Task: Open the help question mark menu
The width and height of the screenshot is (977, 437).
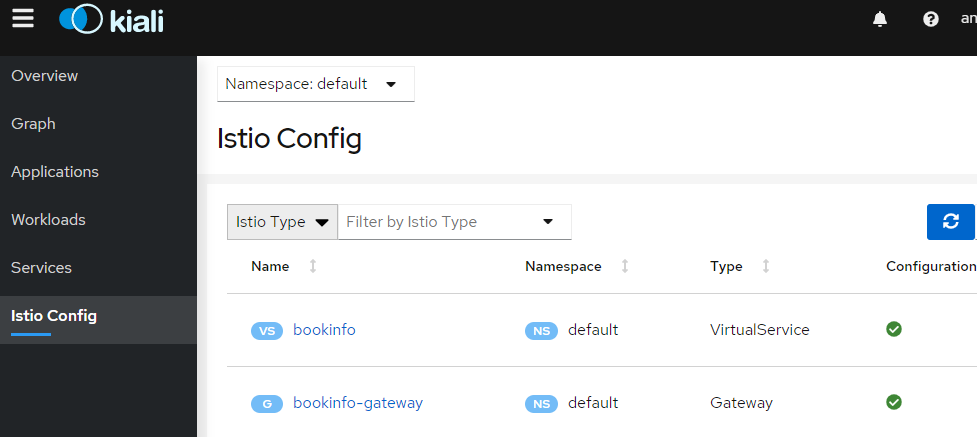Action: coord(931,20)
